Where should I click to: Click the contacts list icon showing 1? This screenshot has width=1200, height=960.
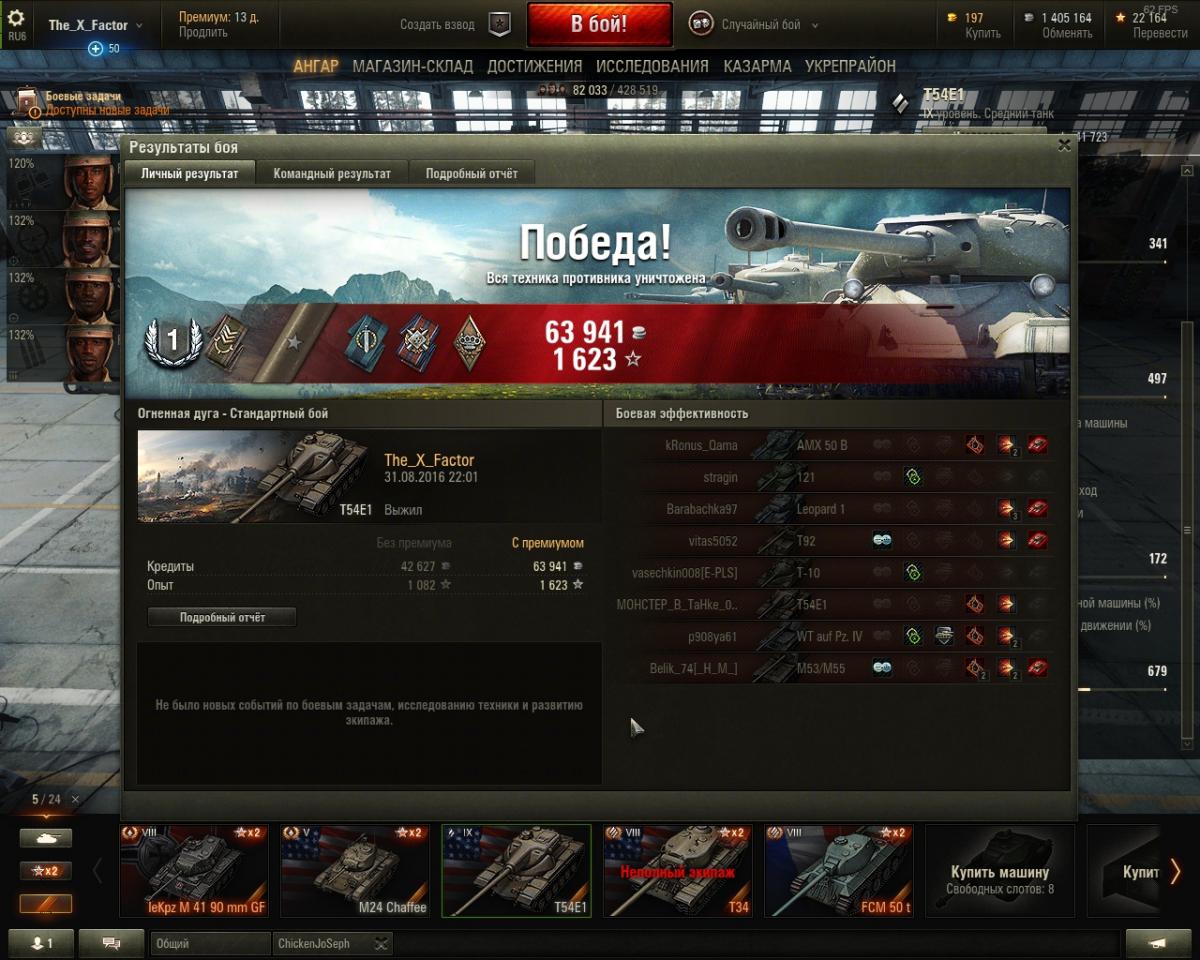pos(41,942)
